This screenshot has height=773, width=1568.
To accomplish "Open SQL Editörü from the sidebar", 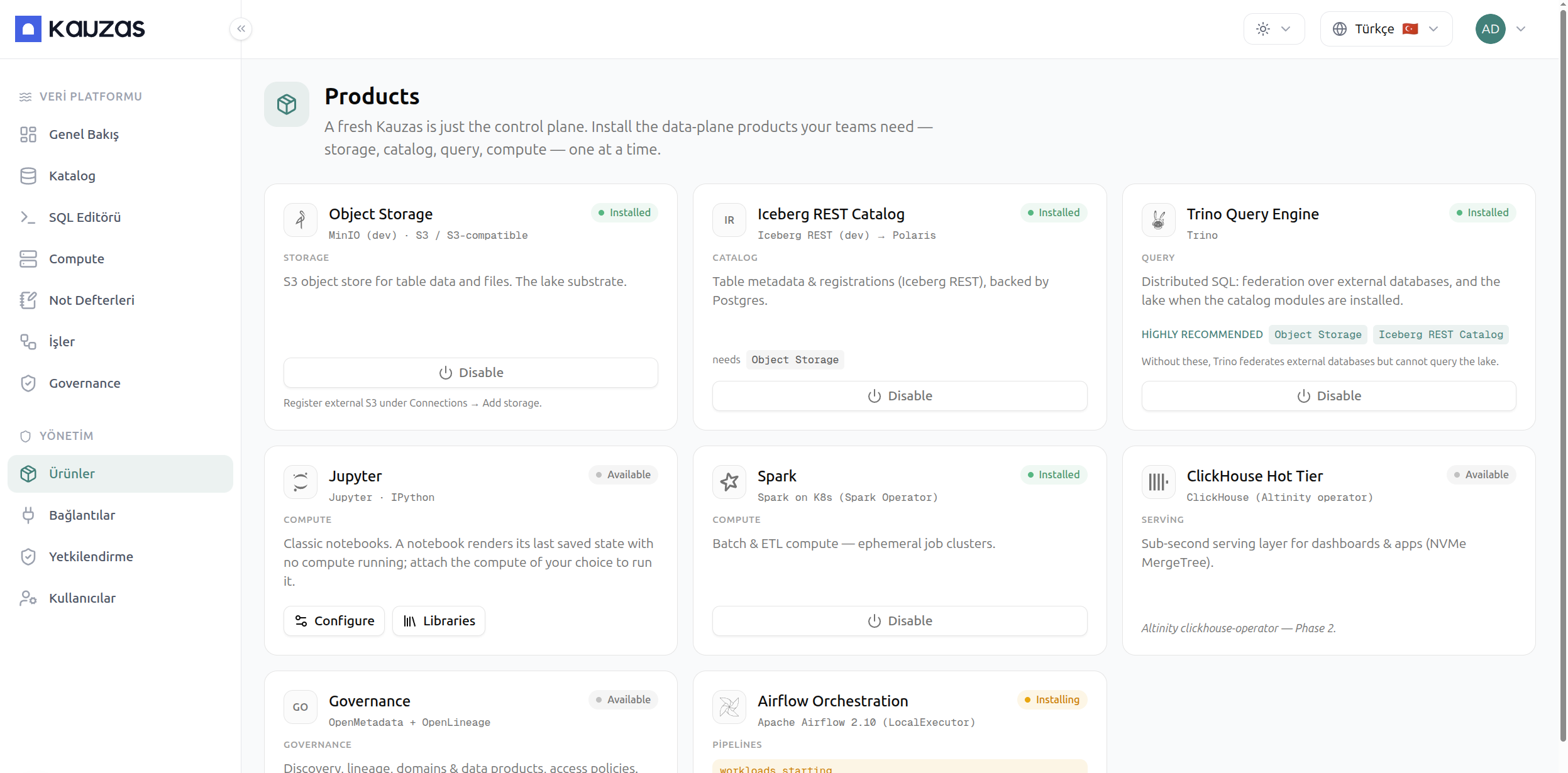I will tap(120, 217).
